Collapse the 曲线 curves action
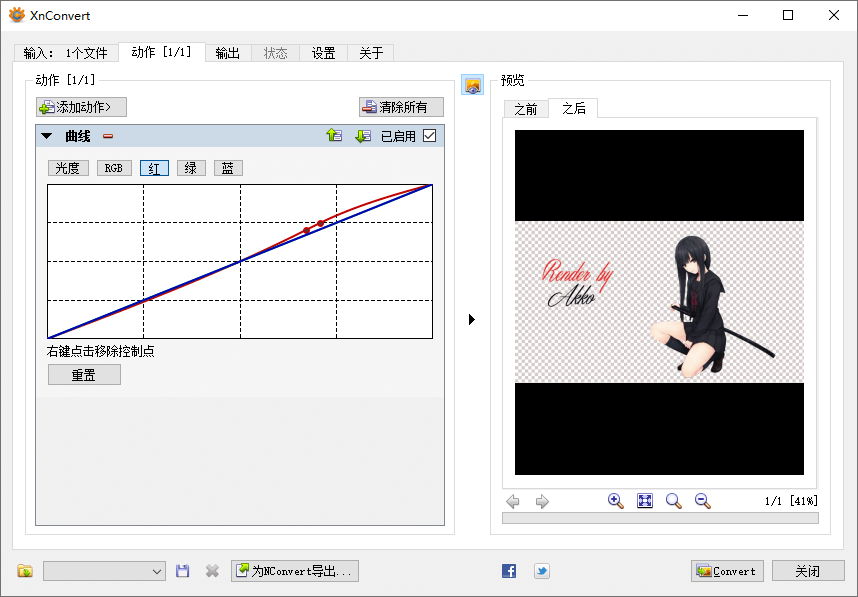 (x=47, y=136)
